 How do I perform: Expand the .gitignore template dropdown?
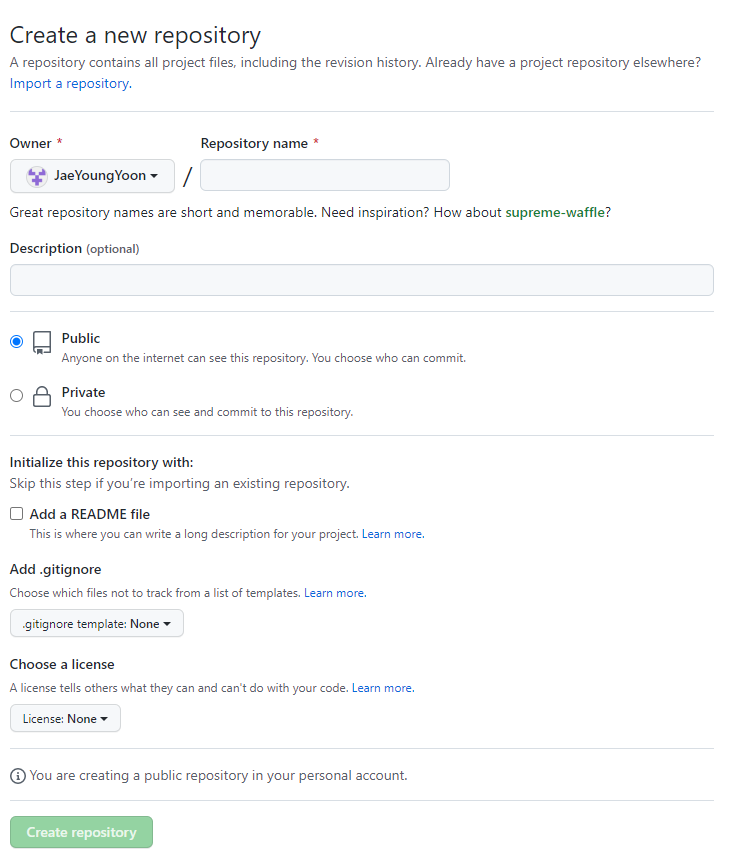[x=97, y=624]
